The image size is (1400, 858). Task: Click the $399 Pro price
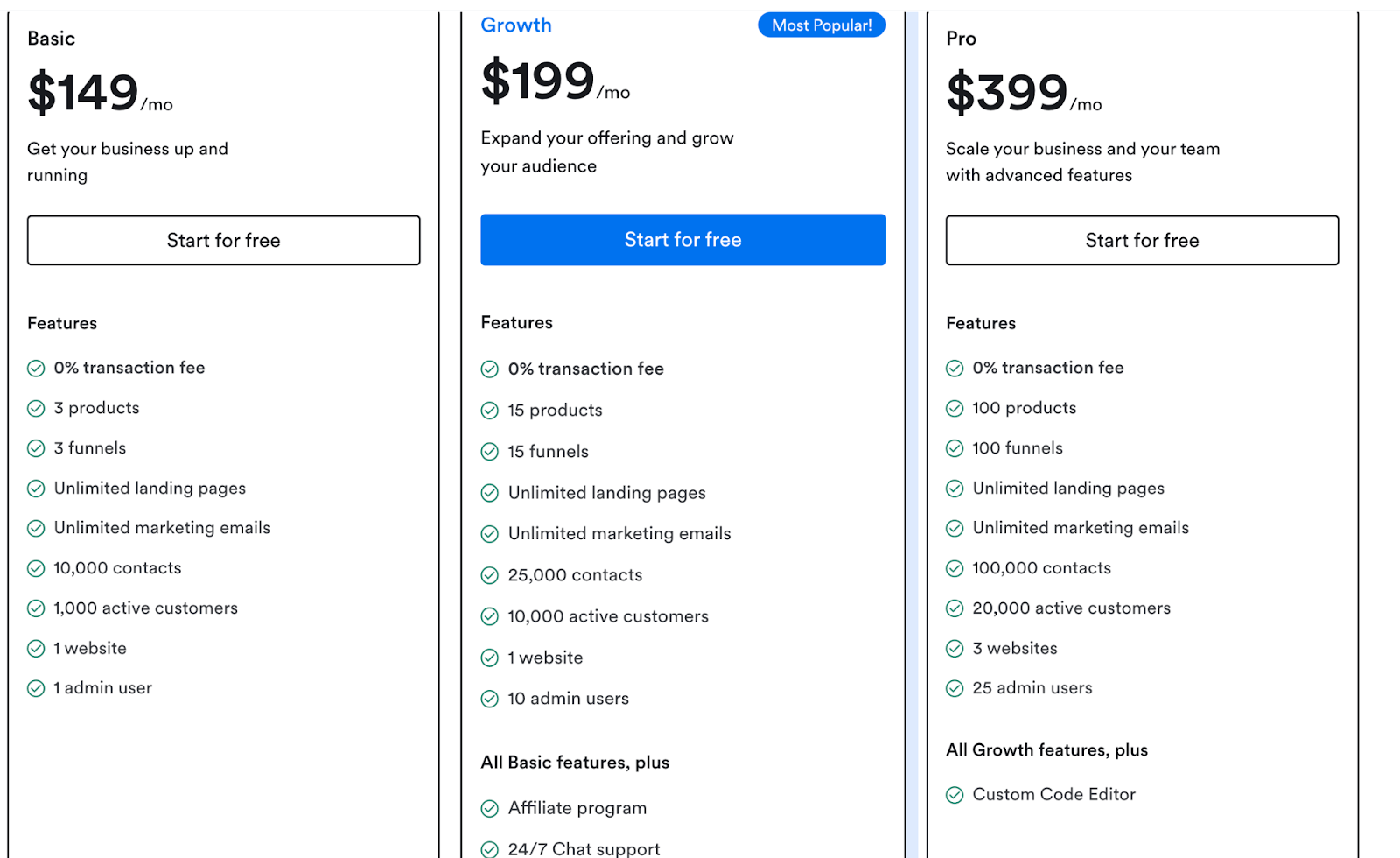click(x=1007, y=93)
